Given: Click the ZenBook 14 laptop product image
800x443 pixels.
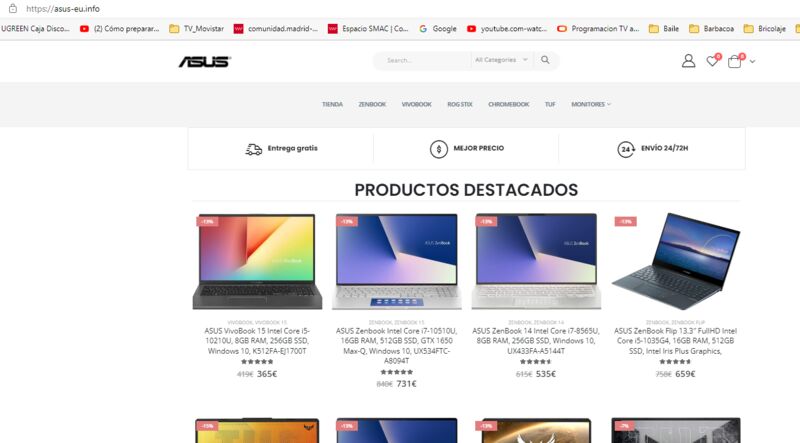Looking at the screenshot, I should (x=536, y=261).
